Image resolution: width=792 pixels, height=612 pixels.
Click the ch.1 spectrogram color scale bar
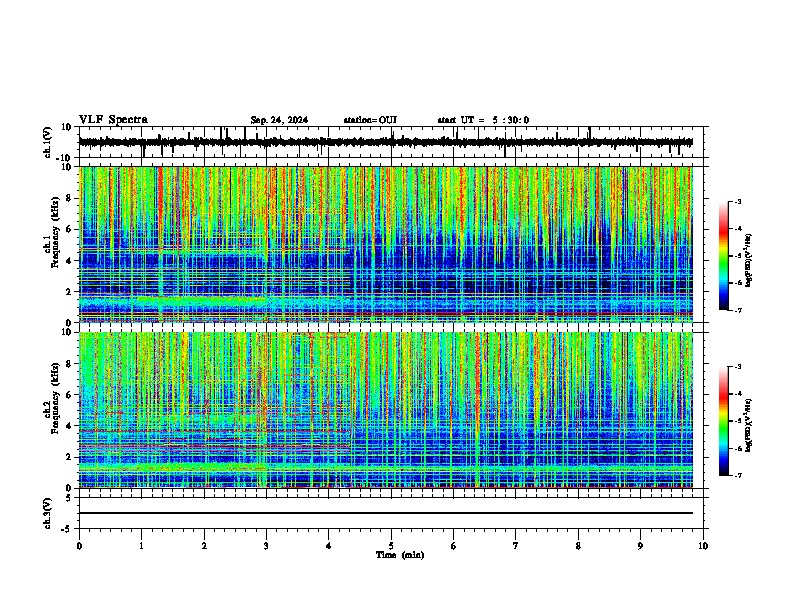(x=724, y=256)
